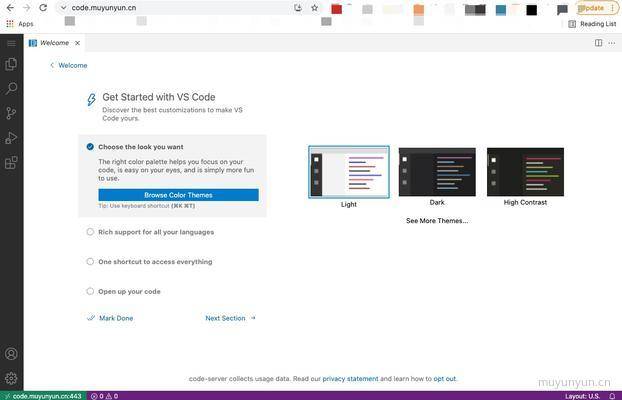Select the Welcome editor tab
Screen dimensions: 622x400
[55, 43]
